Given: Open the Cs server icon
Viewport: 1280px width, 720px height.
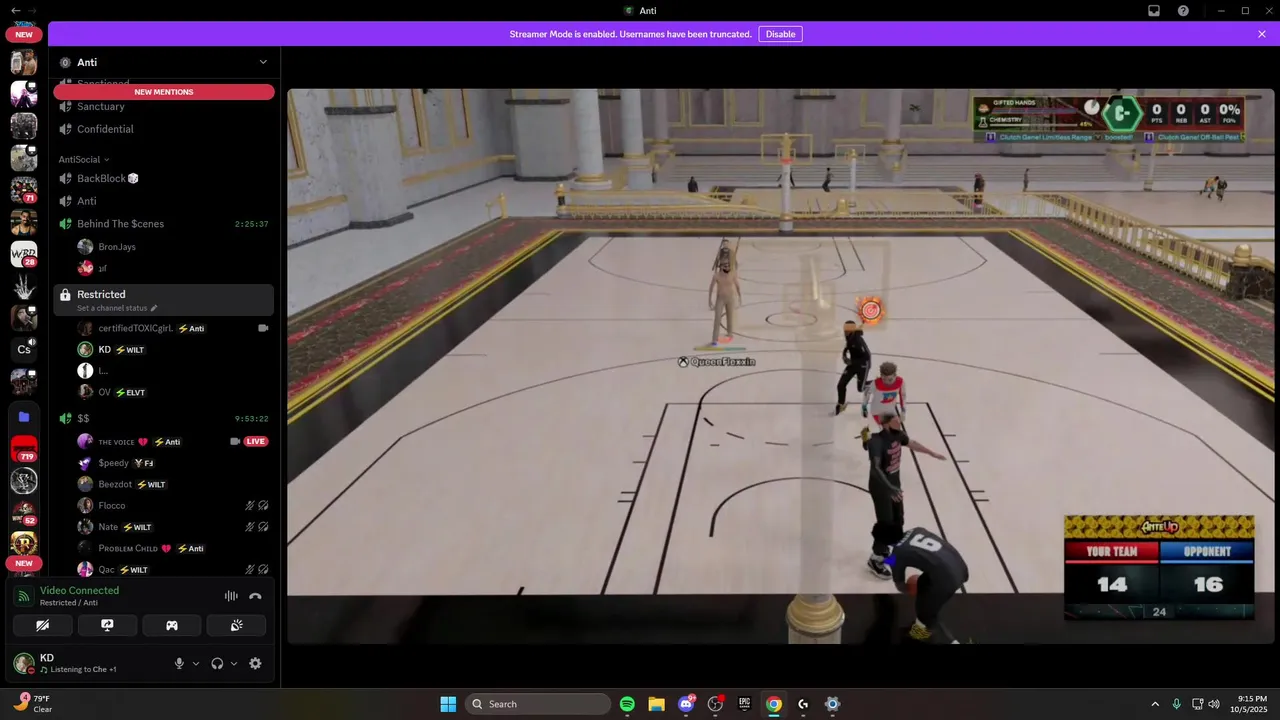Looking at the screenshot, I should pos(24,349).
